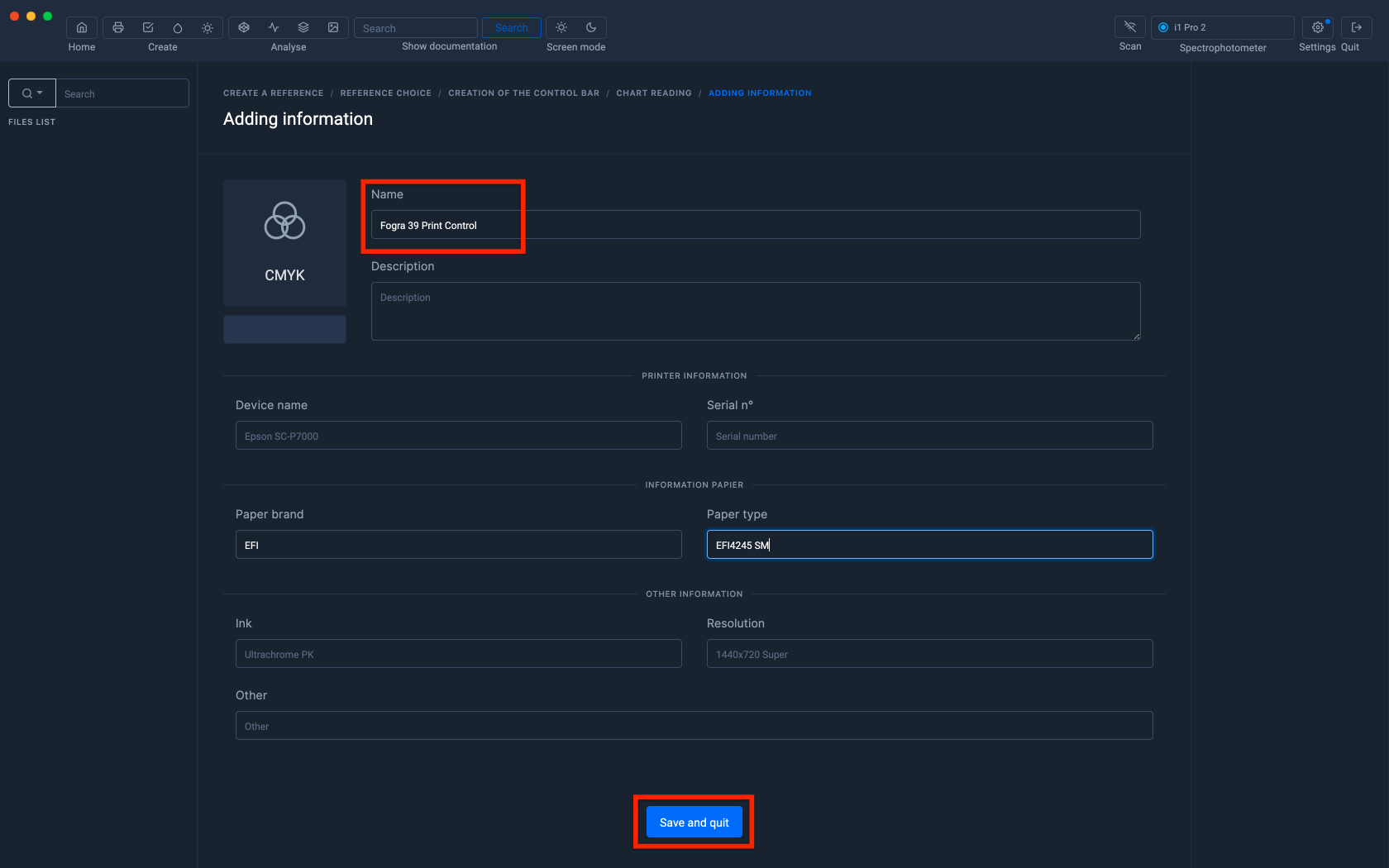Click the 'Spectrophotometer' label
This screenshot has height=868, width=1389.
(x=1223, y=48)
